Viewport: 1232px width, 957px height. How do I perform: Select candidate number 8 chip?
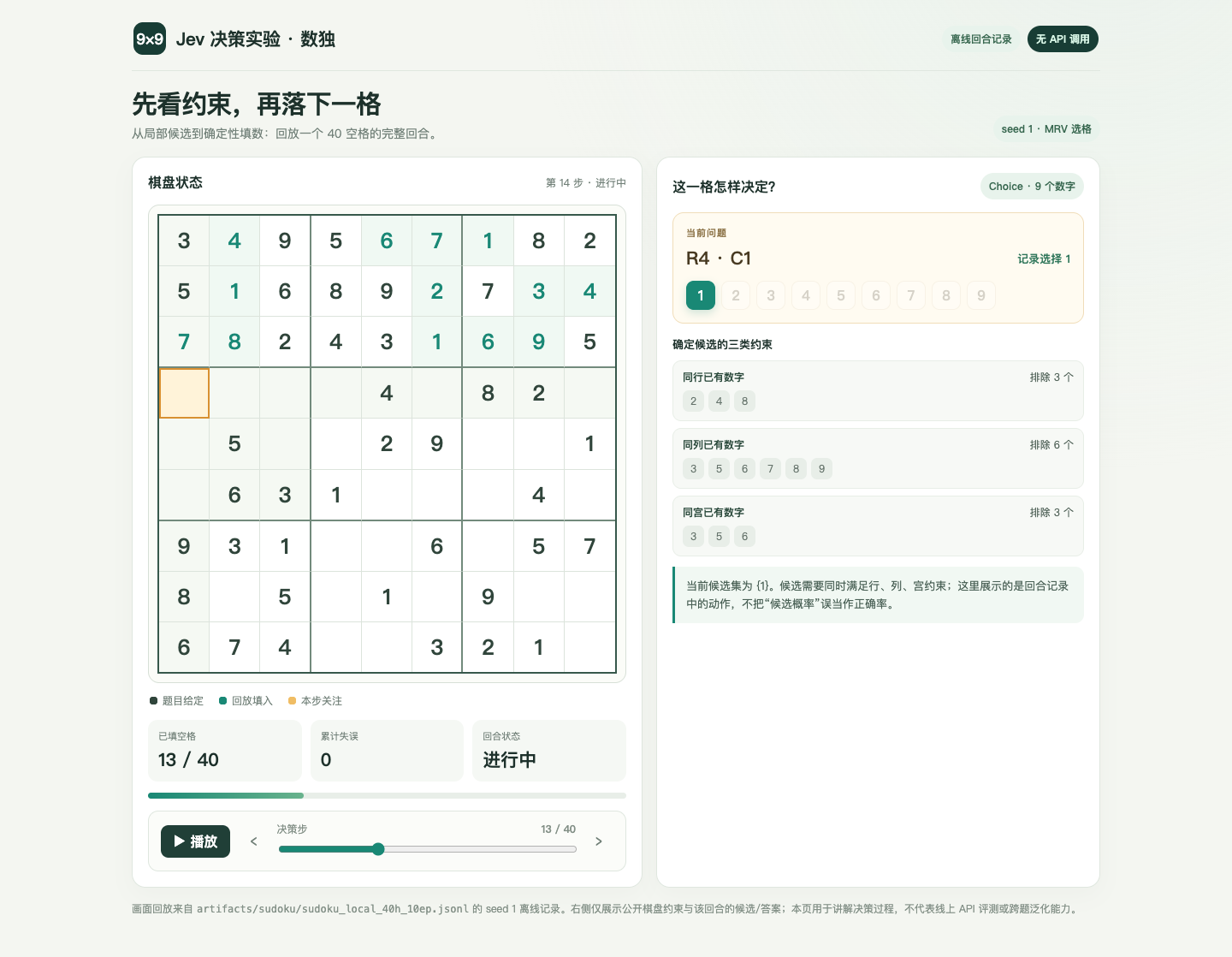946,295
